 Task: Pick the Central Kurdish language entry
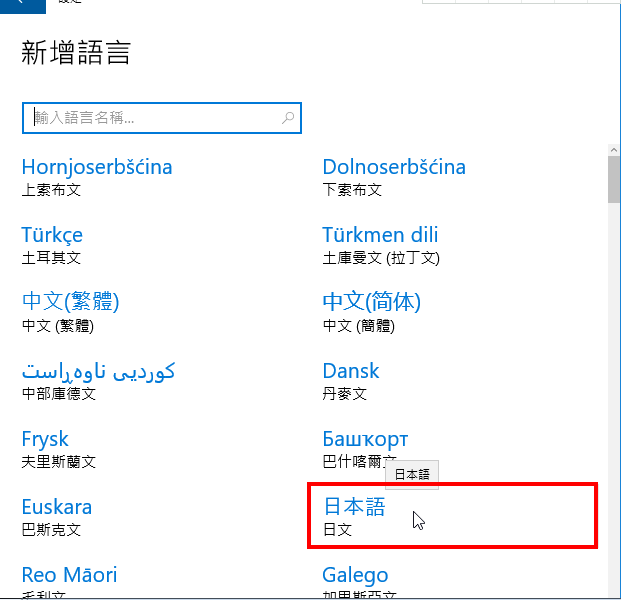(x=98, y=381)
